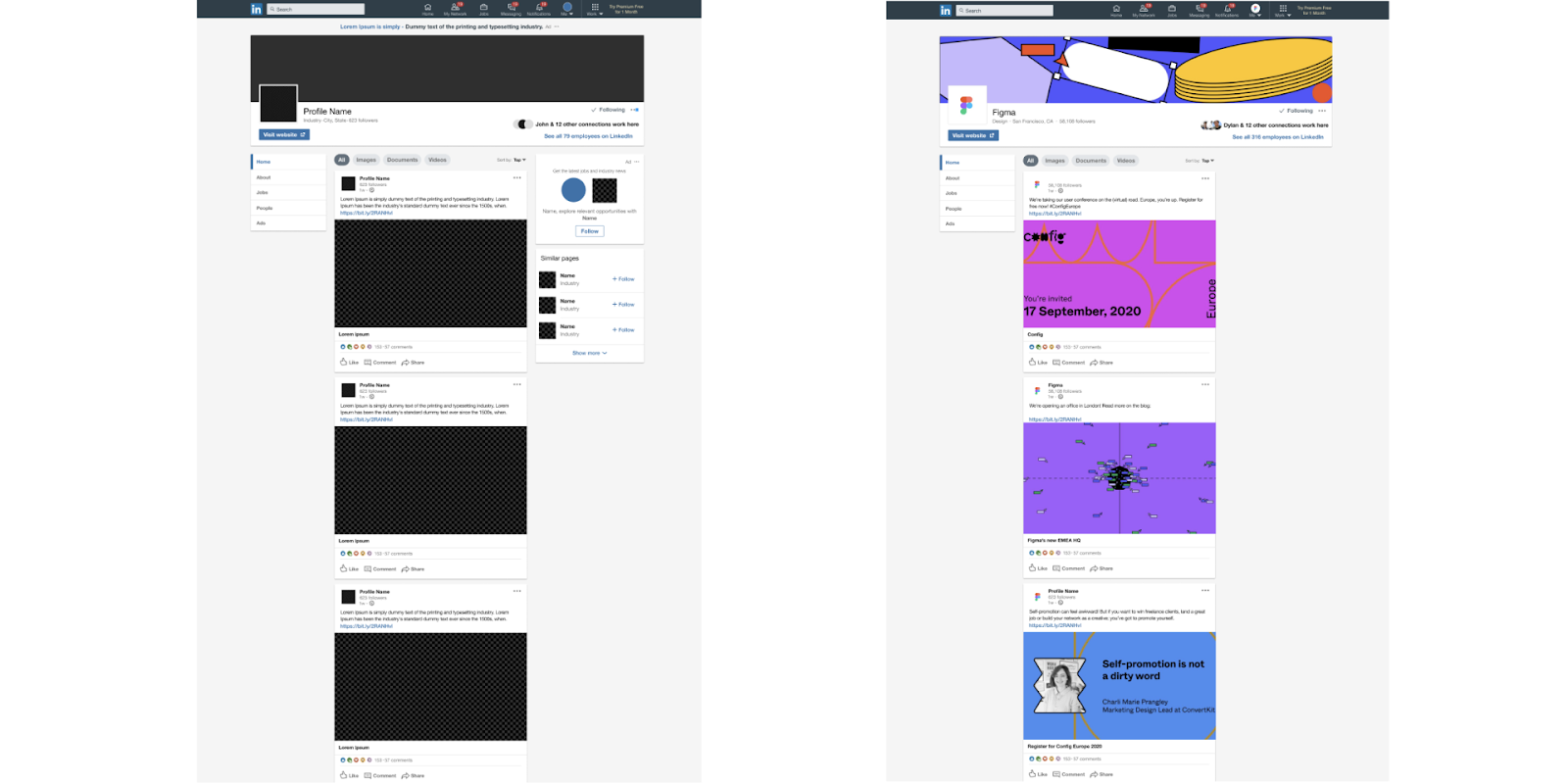Image resolution: width=1568 pixels, height=784 pixels.
Task: Open more options beside Following on Figma page
Action: click(1322, 111)
